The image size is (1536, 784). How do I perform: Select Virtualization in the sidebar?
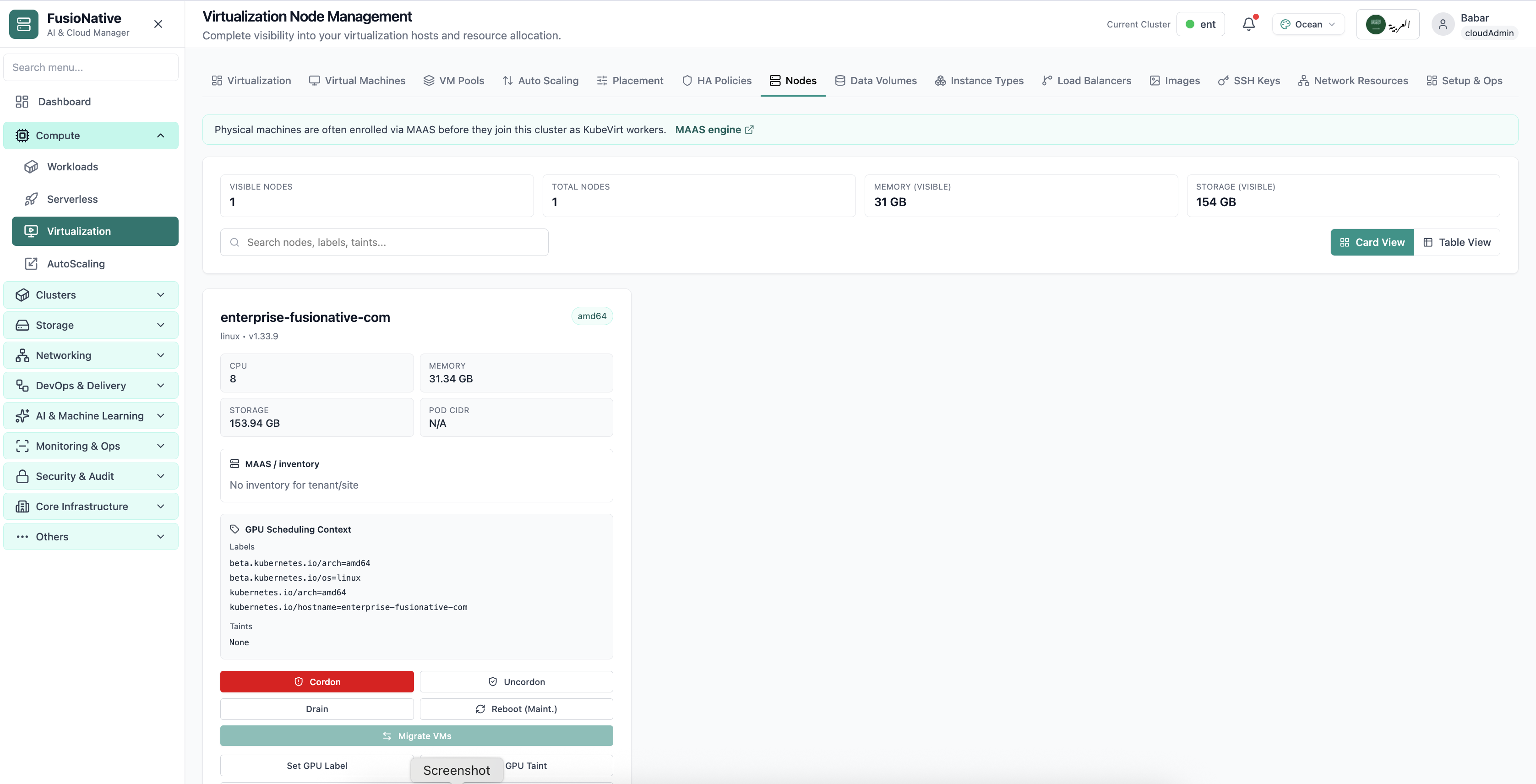(95, 231)
